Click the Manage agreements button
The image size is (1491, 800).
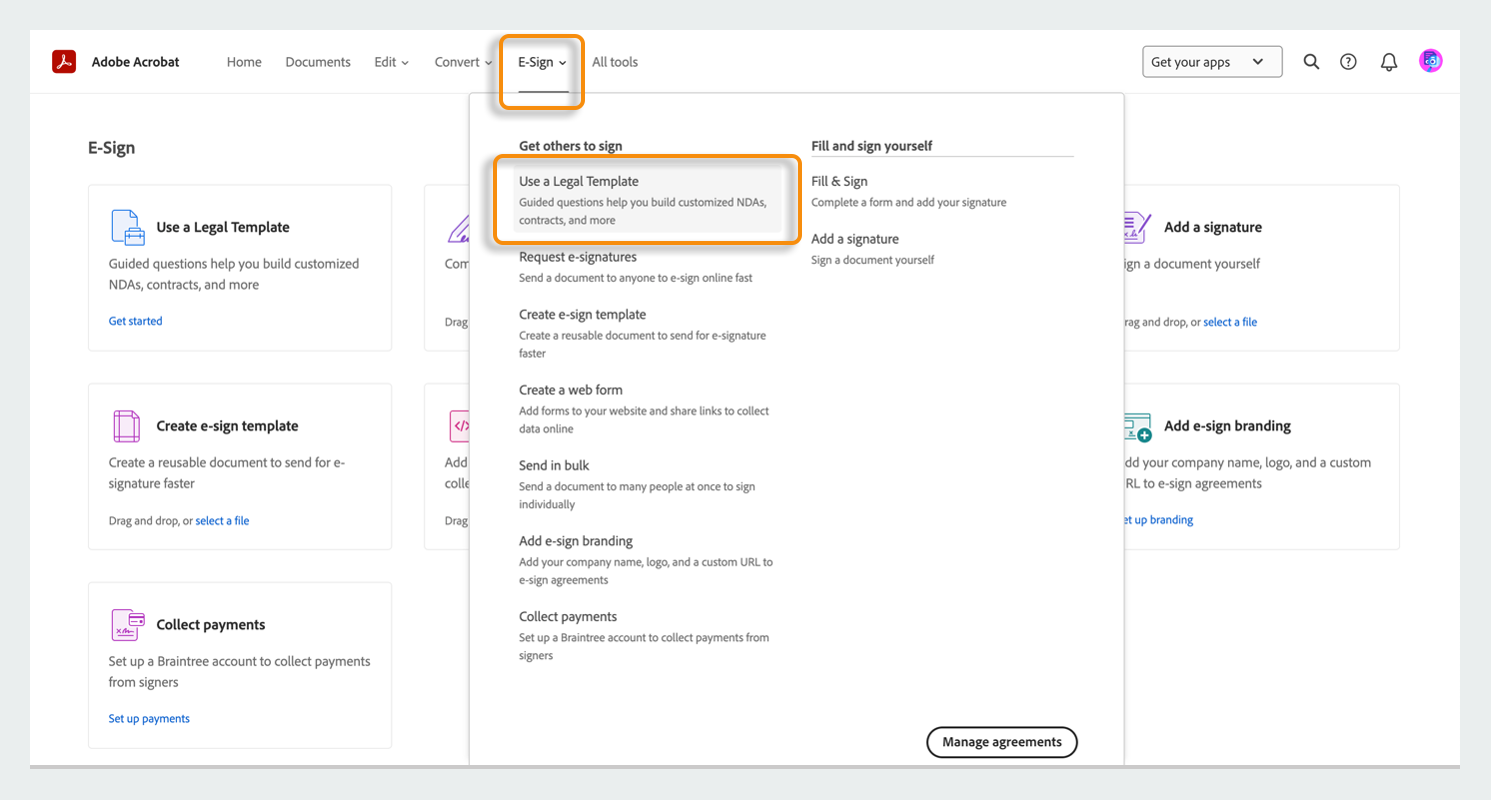coord(1001,742)
